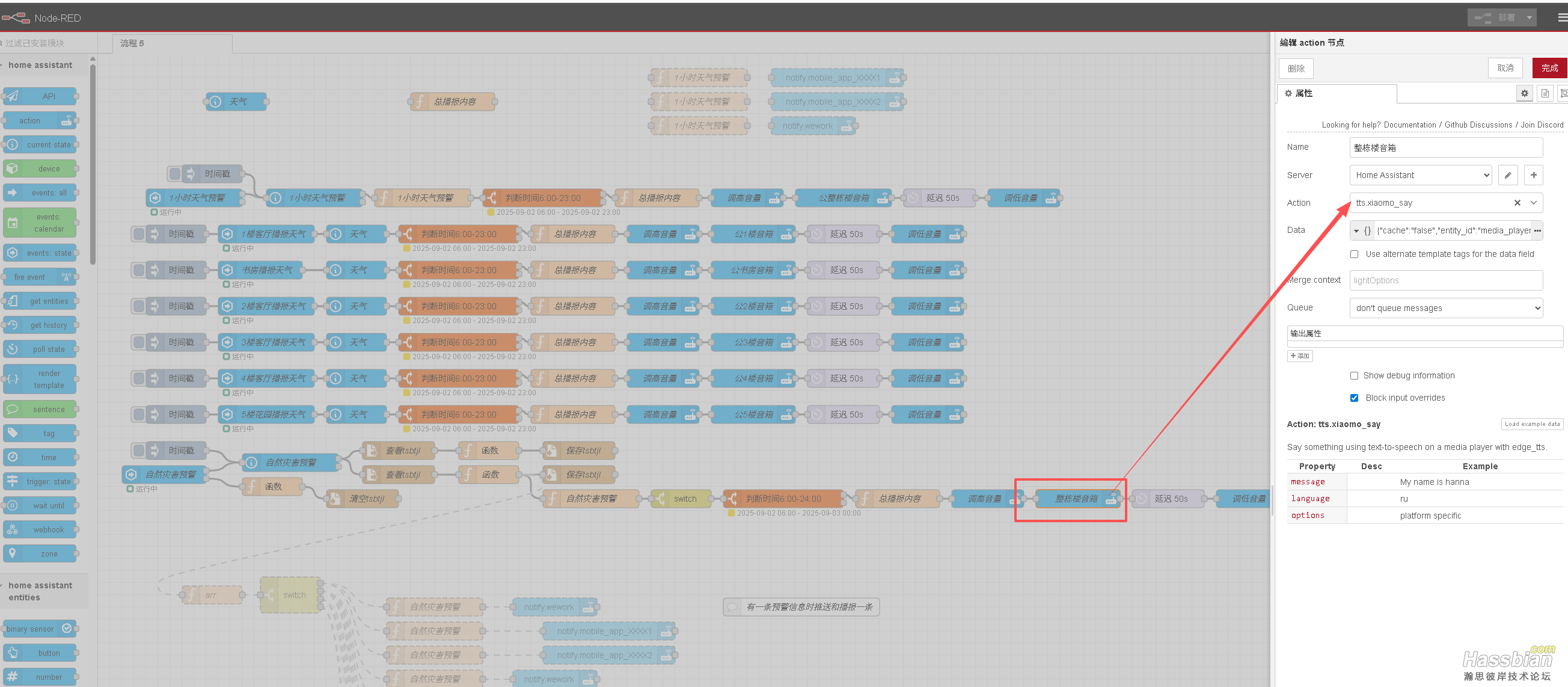Select the get history palette node
Viewport: 1568px width, 687px height.
(40, 325)
